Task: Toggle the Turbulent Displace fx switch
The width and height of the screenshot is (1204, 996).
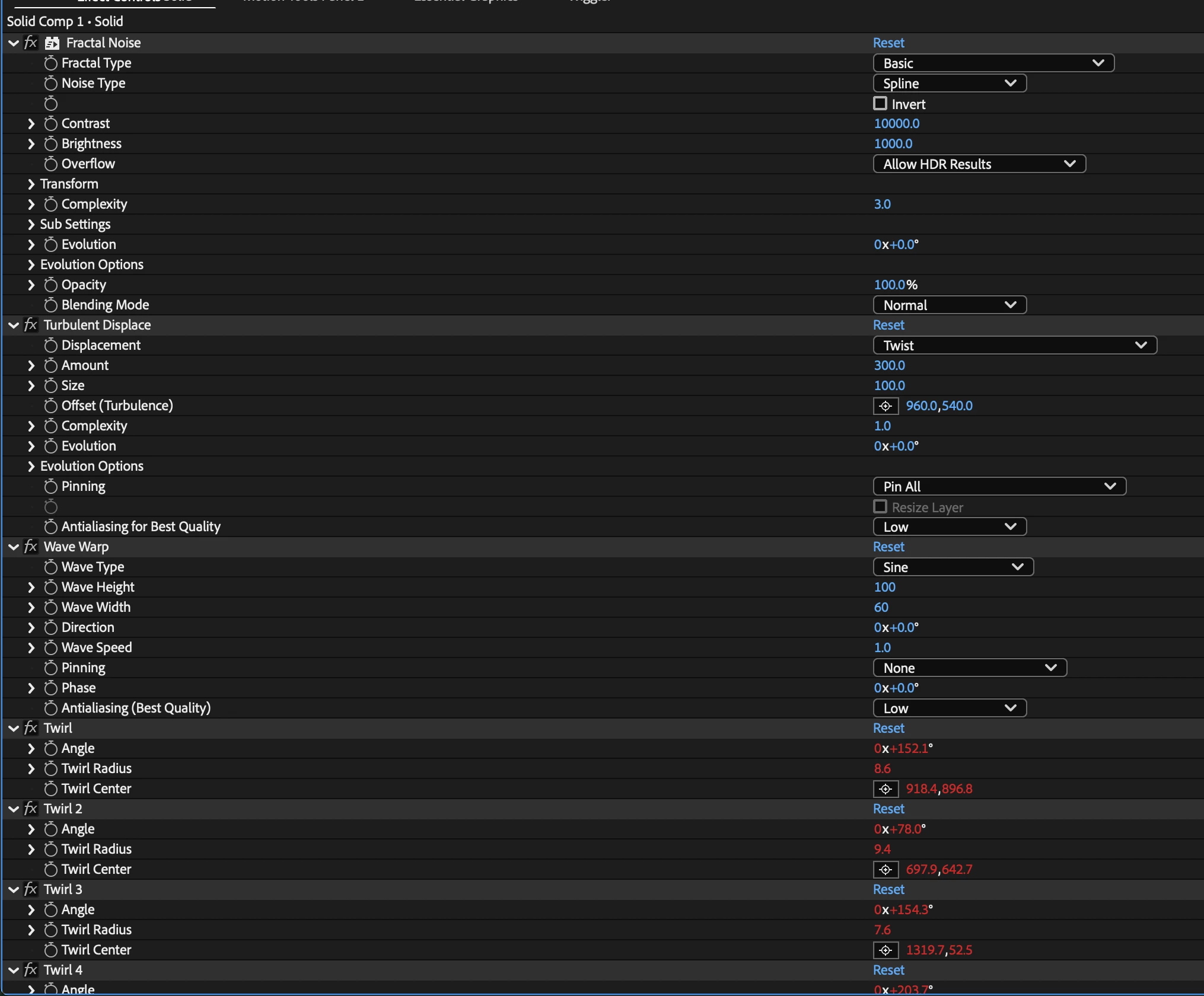Action: tap(31, 325)
